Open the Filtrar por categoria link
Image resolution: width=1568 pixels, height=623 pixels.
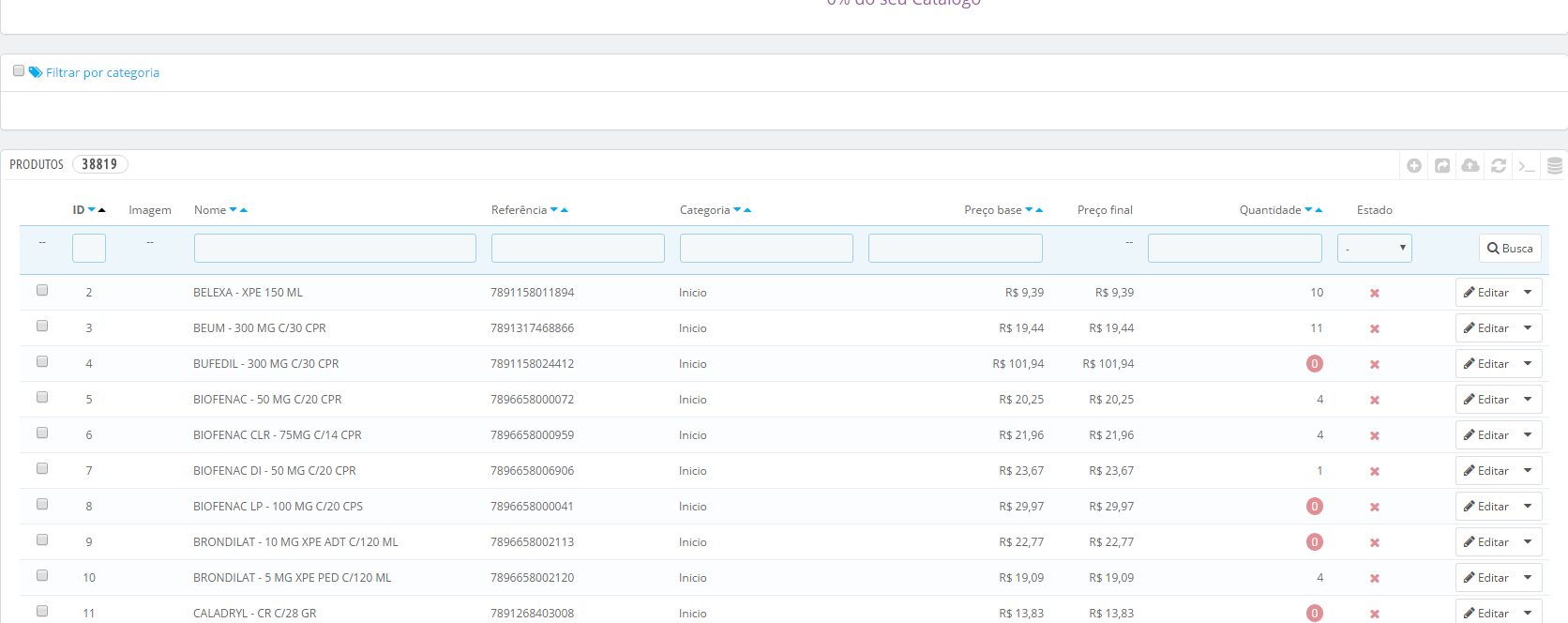(102, 72)
